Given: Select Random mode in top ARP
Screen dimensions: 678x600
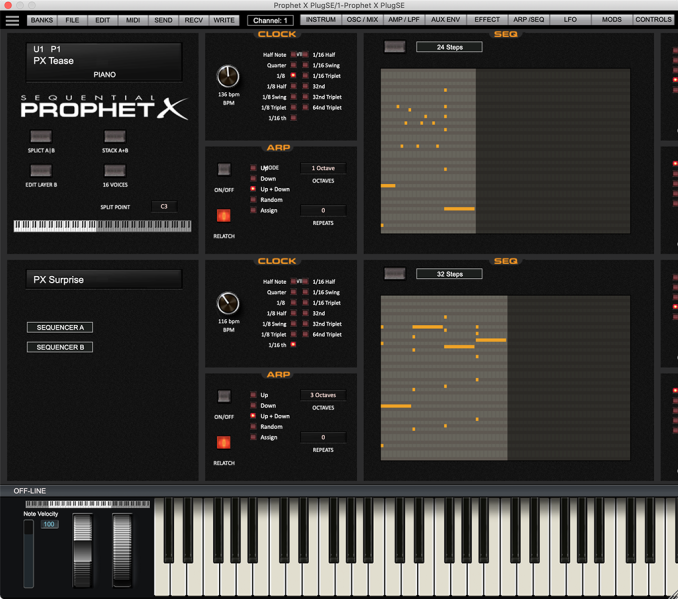Looking at the screenshot, I should click(254, 200).
